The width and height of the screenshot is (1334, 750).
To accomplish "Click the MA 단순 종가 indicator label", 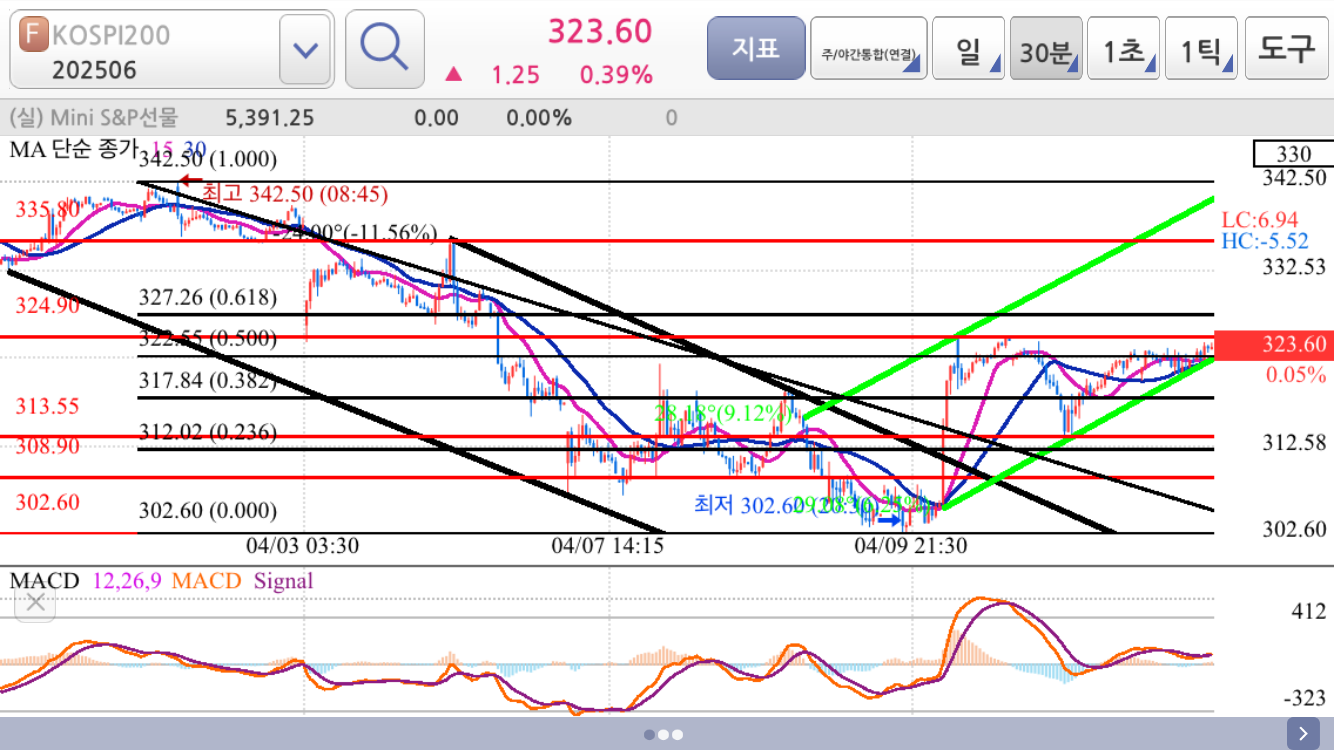I will [x=72, y=150].
